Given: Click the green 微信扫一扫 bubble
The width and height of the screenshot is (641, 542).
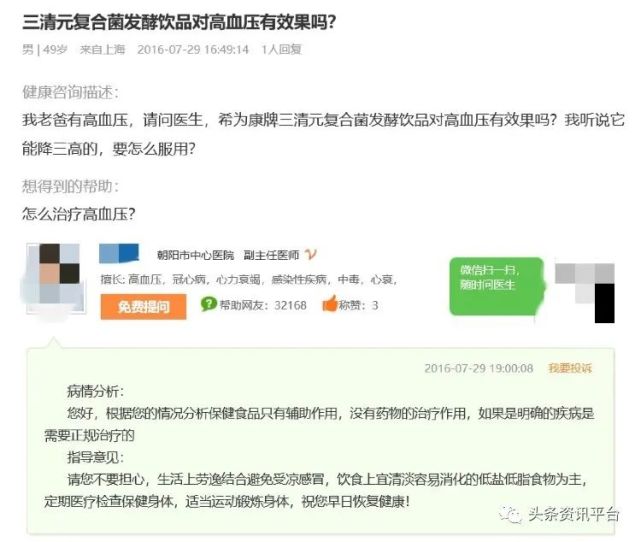Looking at the screenshot, I should click(498, 286).
